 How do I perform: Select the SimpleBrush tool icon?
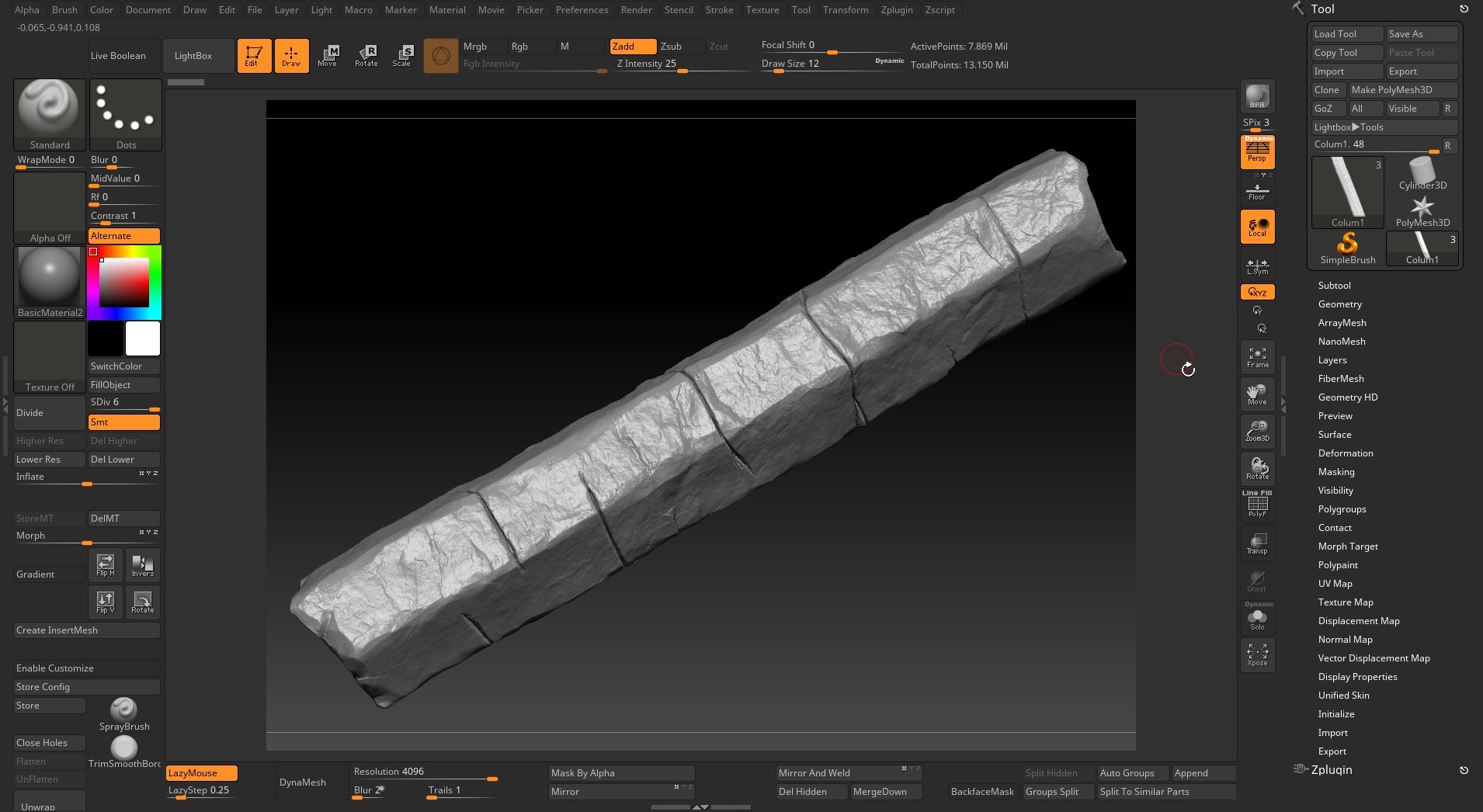click(1348, 248)
